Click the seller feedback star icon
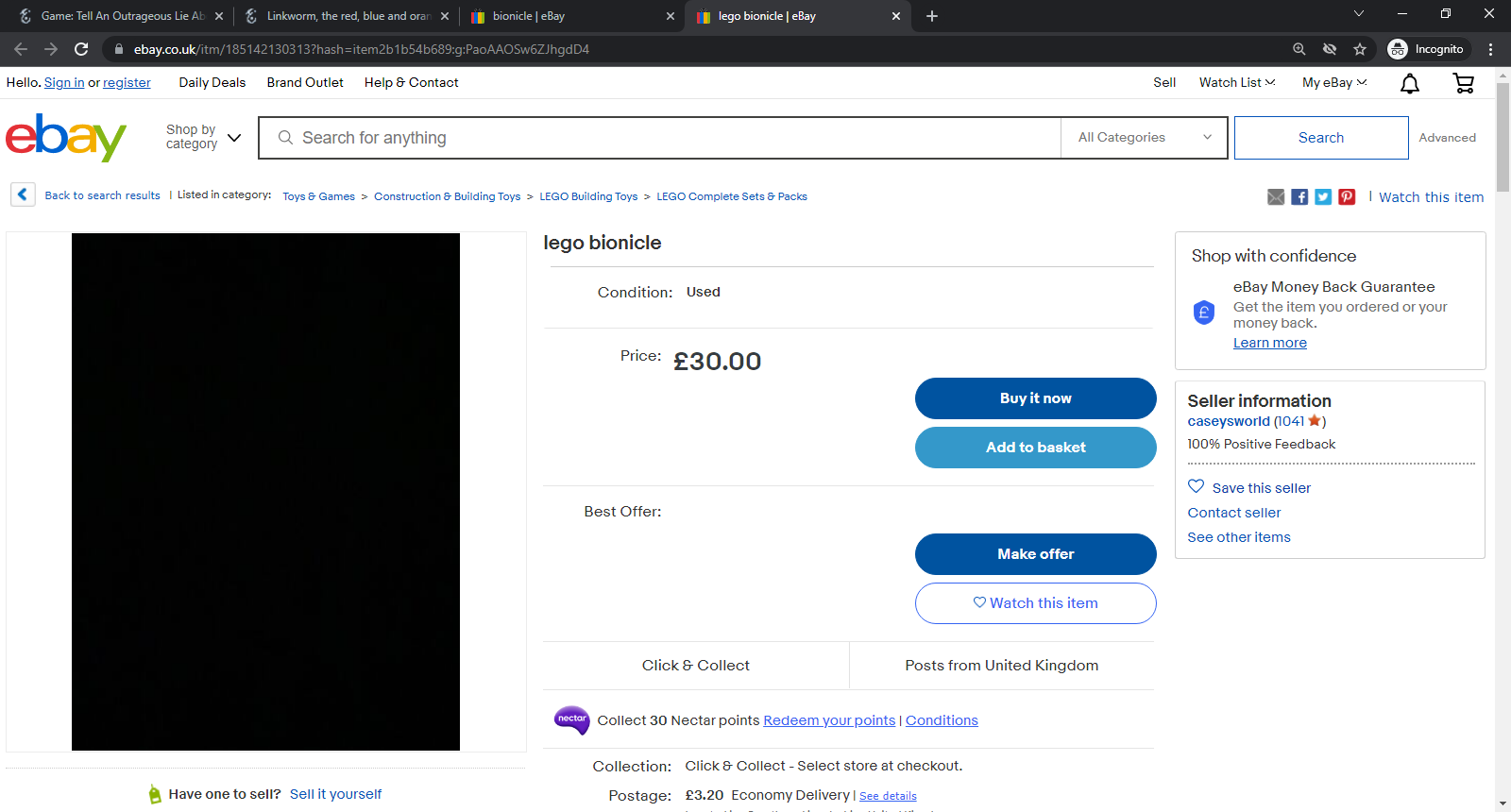The image size is (1511, 812). point(1314,421)
